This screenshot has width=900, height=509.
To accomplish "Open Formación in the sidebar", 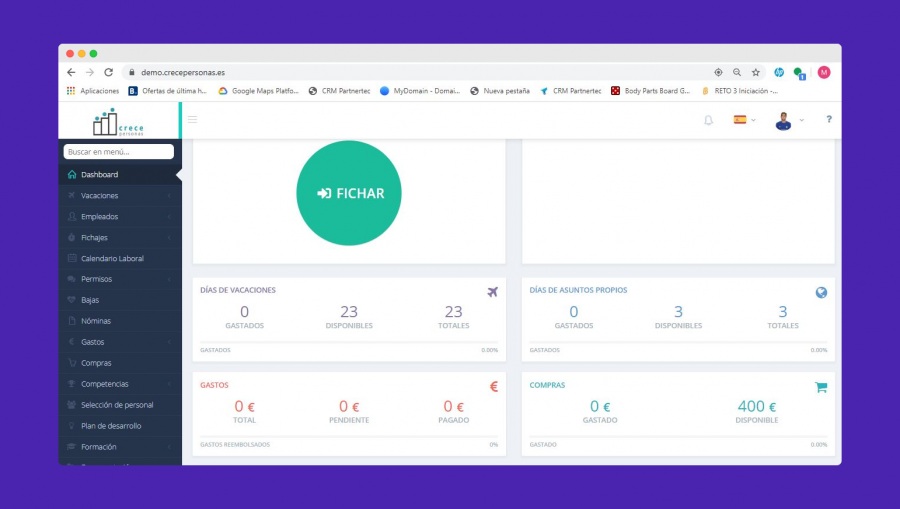I will pos(120,446).
